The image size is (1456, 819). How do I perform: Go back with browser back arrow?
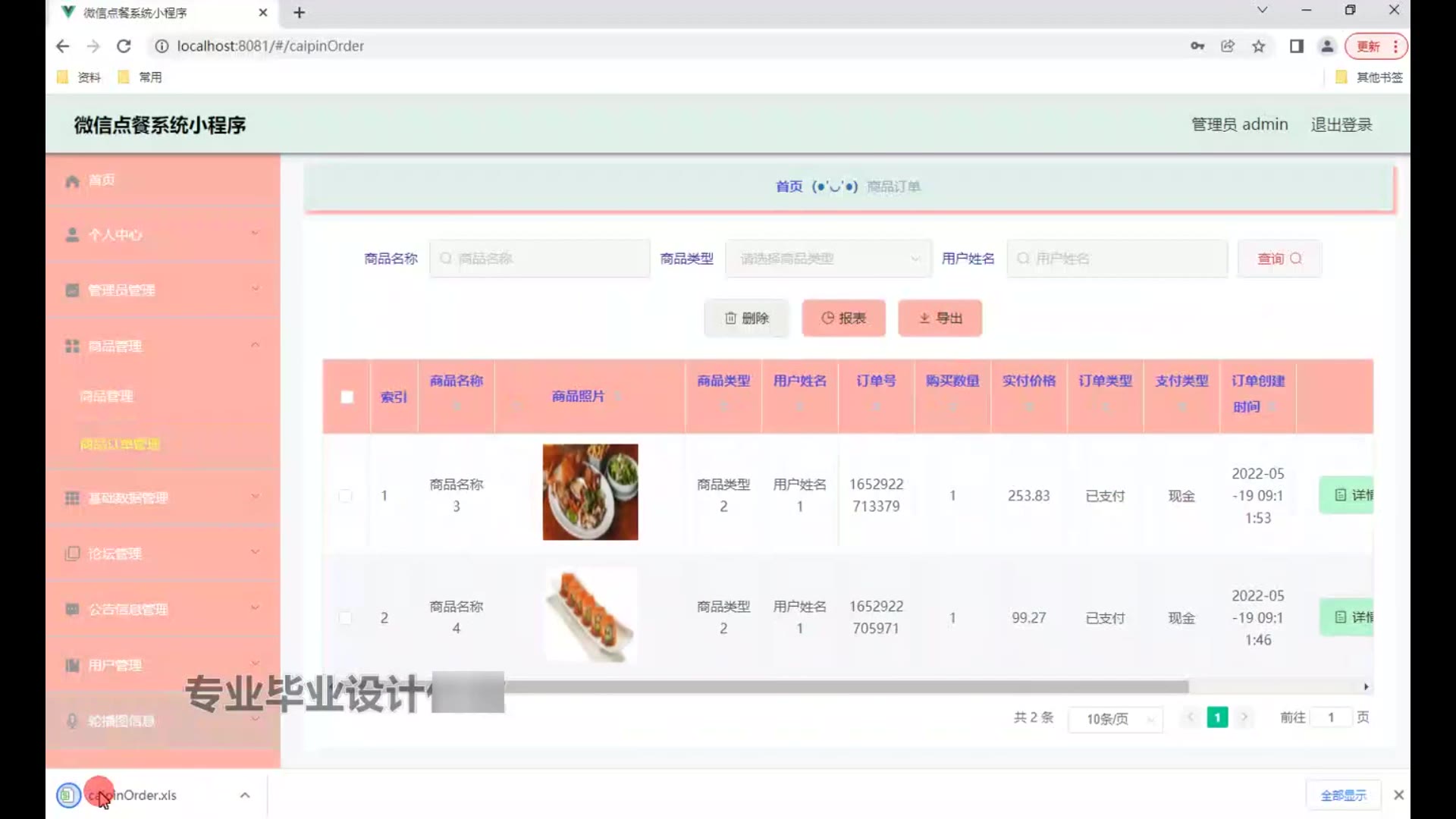[x=62, y=46]
